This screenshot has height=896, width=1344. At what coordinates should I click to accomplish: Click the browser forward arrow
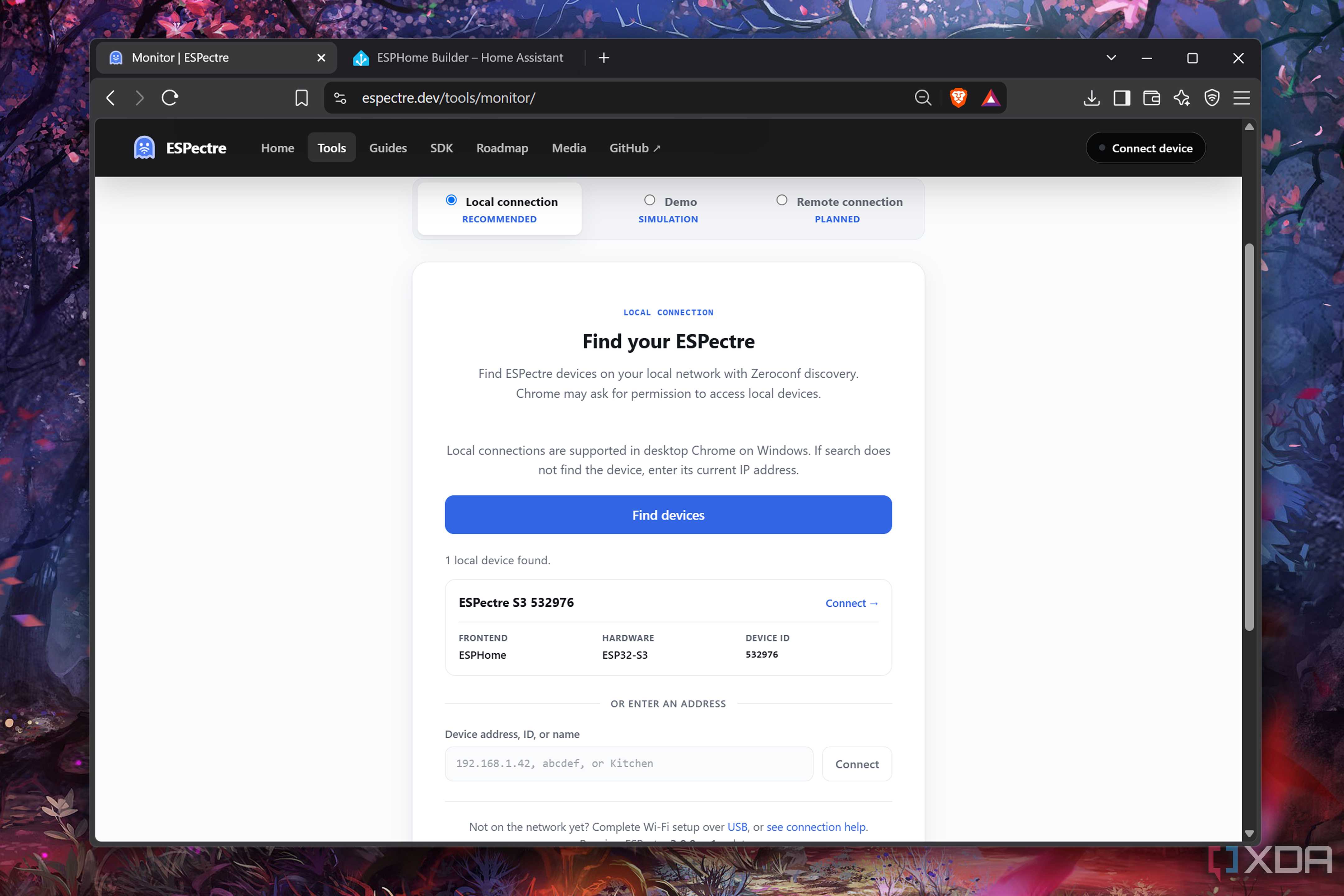pyautogui.click(x=139, y=98)
